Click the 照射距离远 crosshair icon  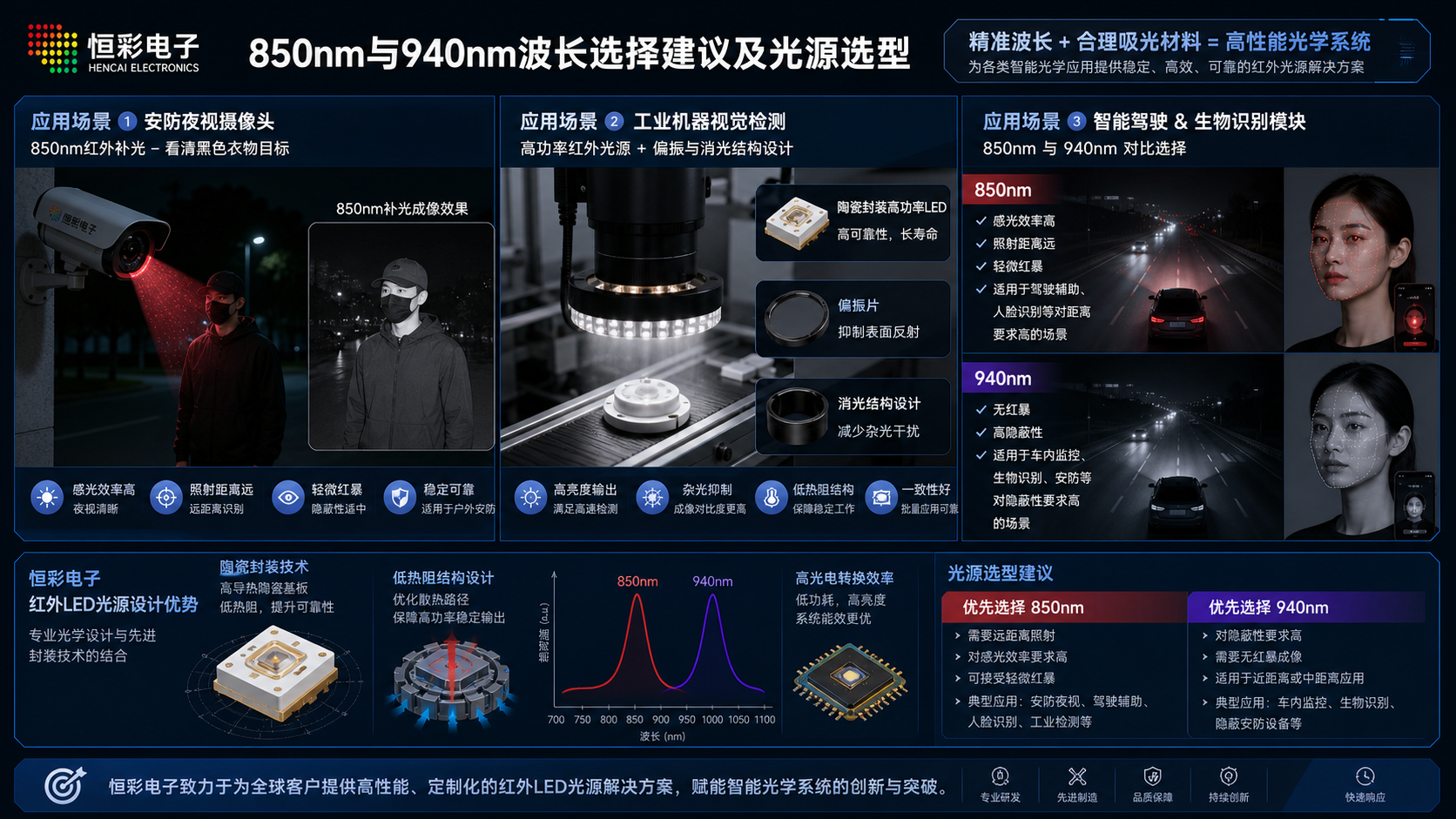click(x=165, y=498)
